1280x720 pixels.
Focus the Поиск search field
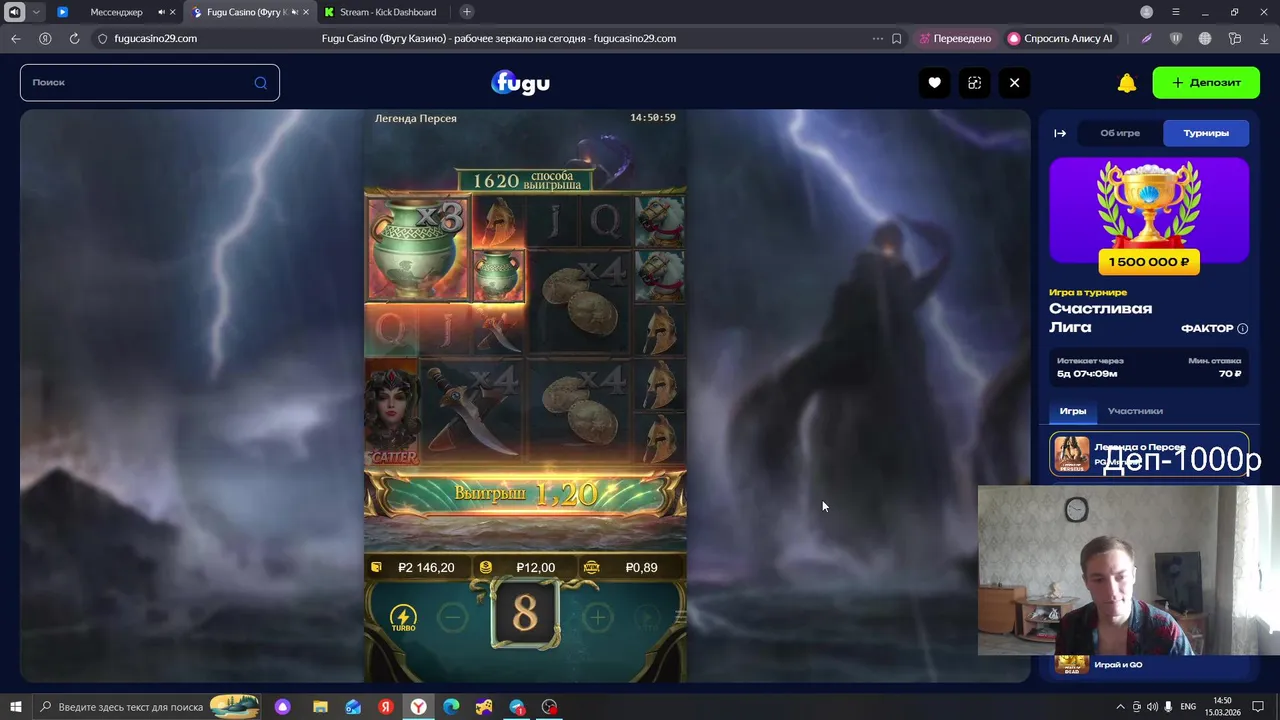150,83
